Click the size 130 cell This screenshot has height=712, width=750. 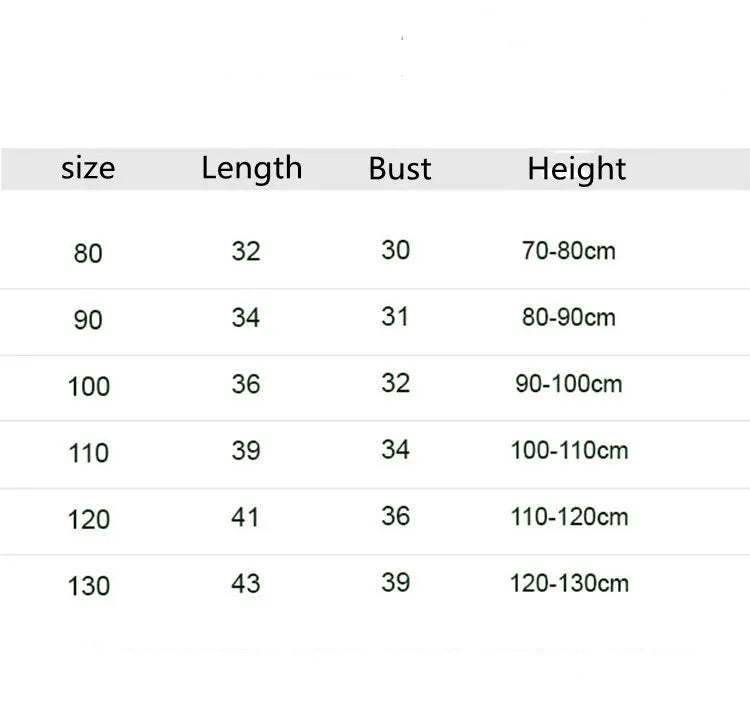[x=88, y=585]
